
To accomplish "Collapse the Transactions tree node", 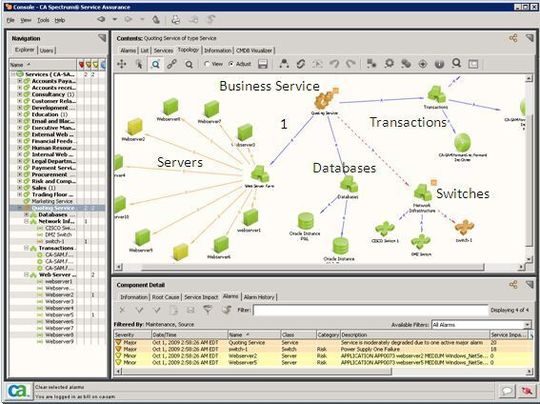I will [x=27, y=248].
